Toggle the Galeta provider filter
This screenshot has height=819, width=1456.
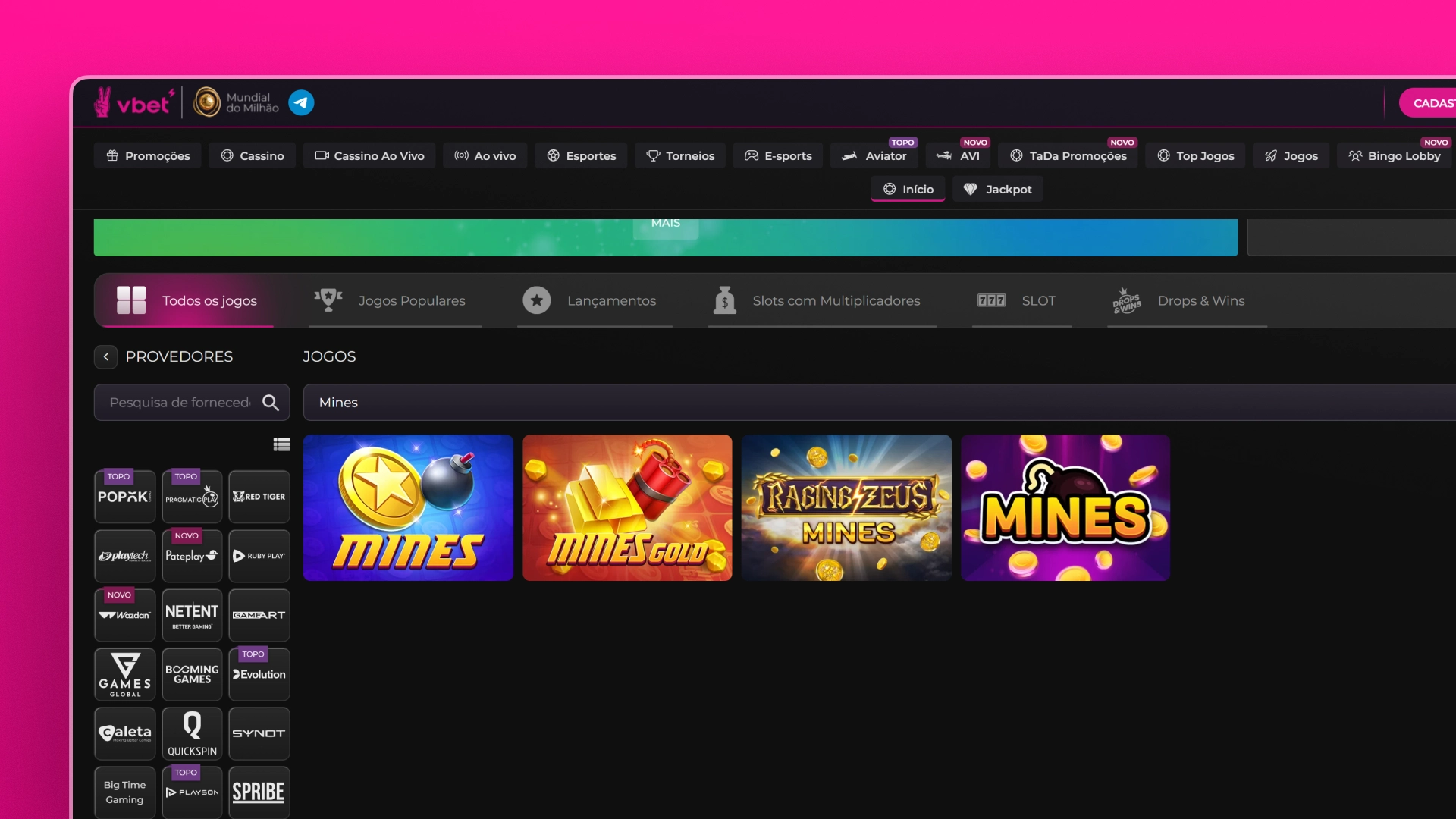(x=125, y=733)
